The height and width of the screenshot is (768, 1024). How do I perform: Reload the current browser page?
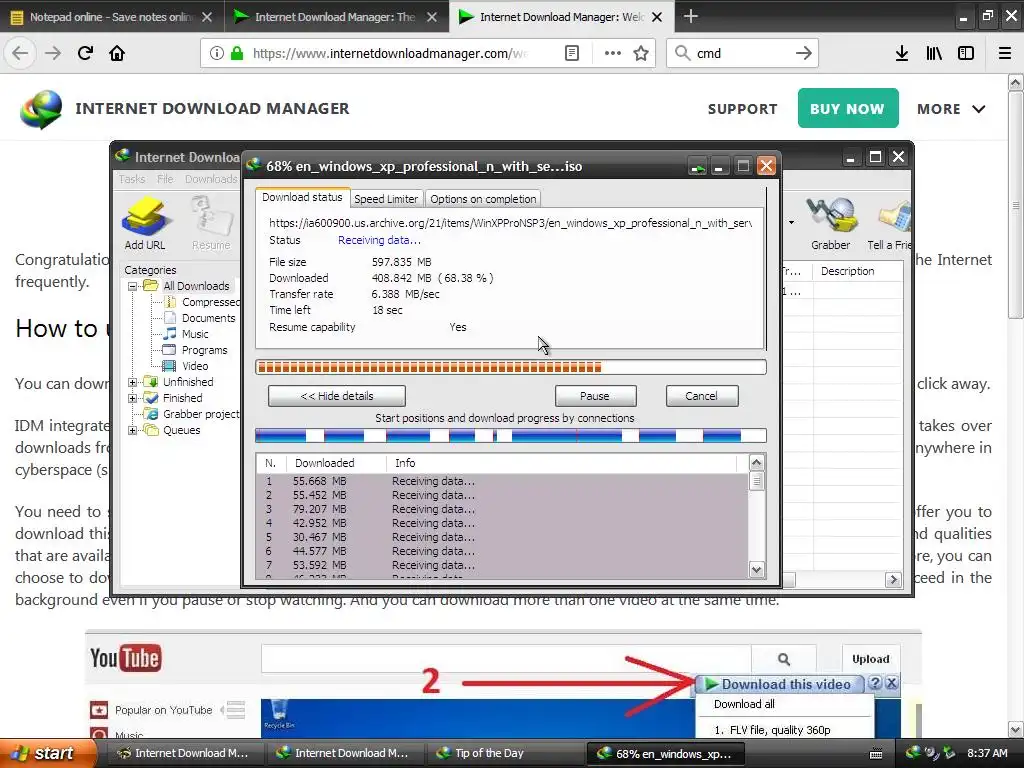tap(85, 53)
